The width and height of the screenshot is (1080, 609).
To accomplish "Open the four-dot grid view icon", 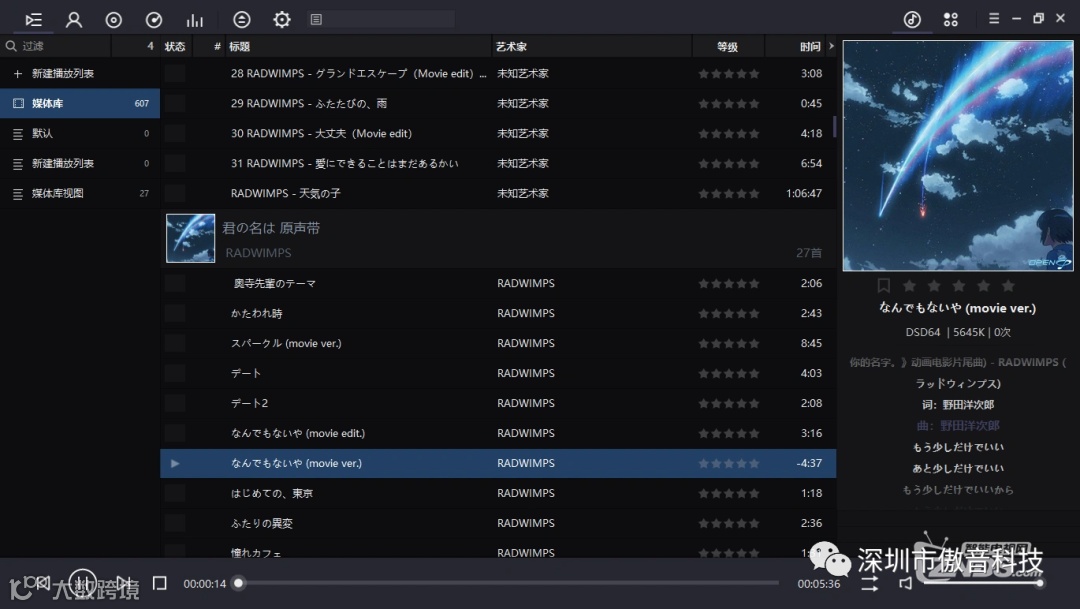I will [951, 19].
